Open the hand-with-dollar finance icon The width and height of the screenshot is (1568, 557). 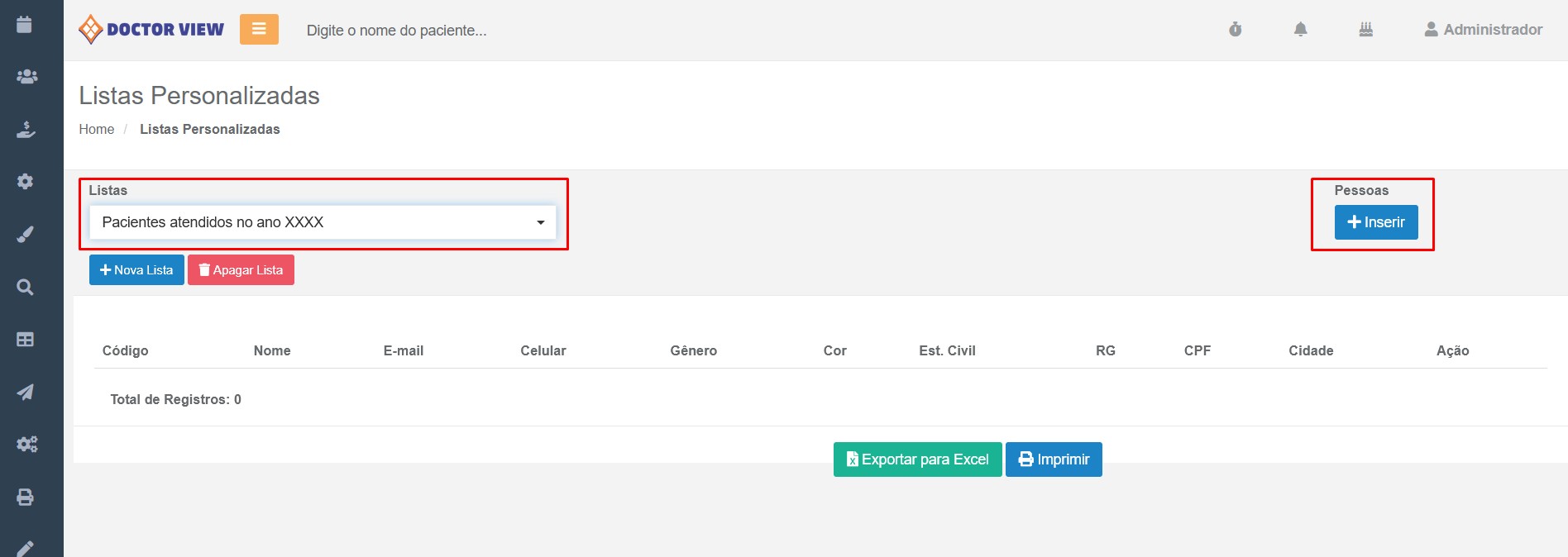click(x=26, y=129)
